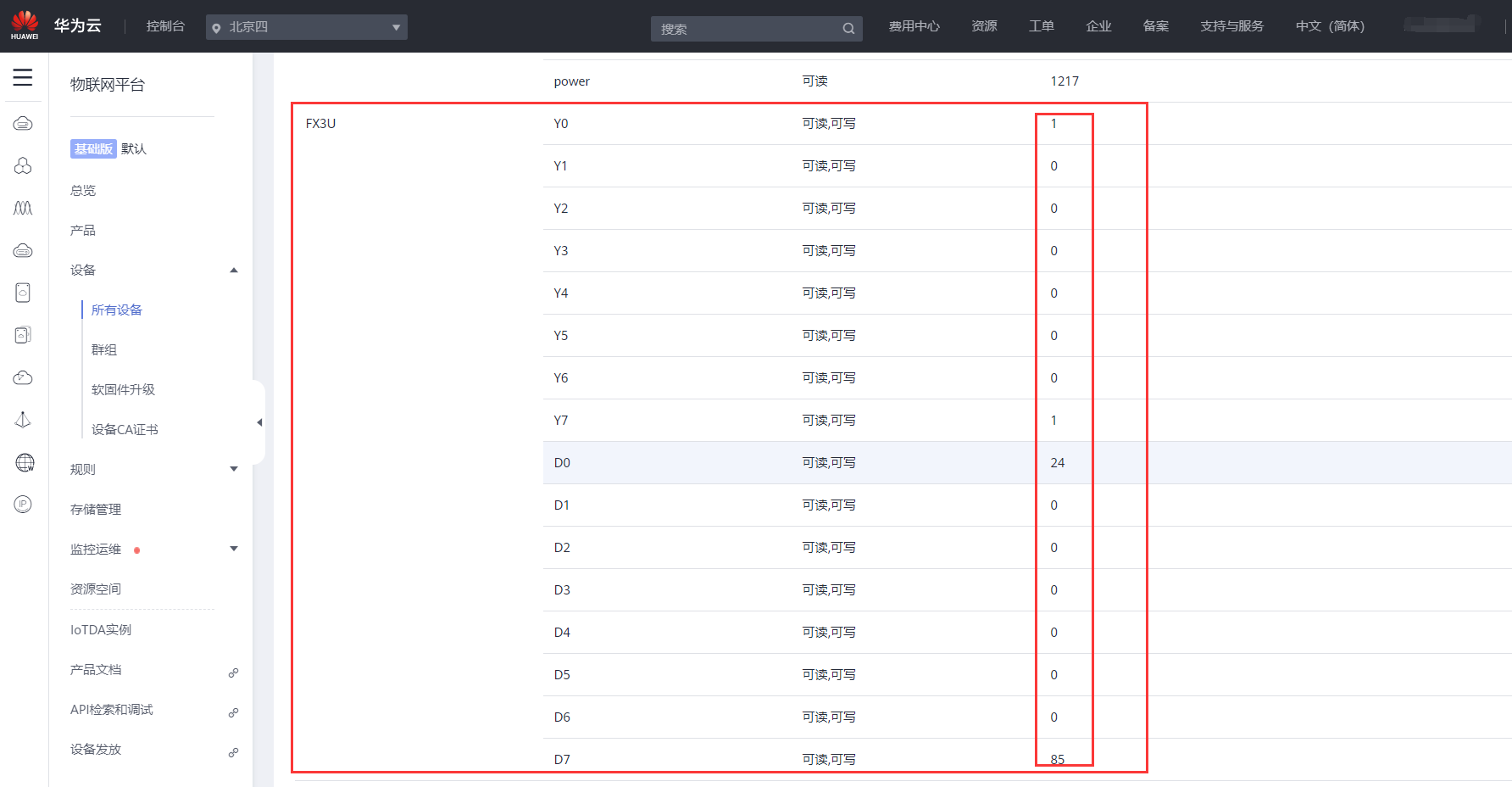Open the backup copy sidebar icon
This screenshot has height=787, width=1512.
(23, 335)
